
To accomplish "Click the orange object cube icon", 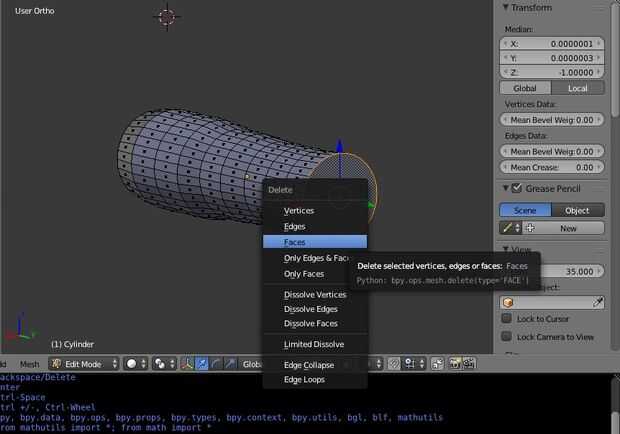I will point(508,303).
